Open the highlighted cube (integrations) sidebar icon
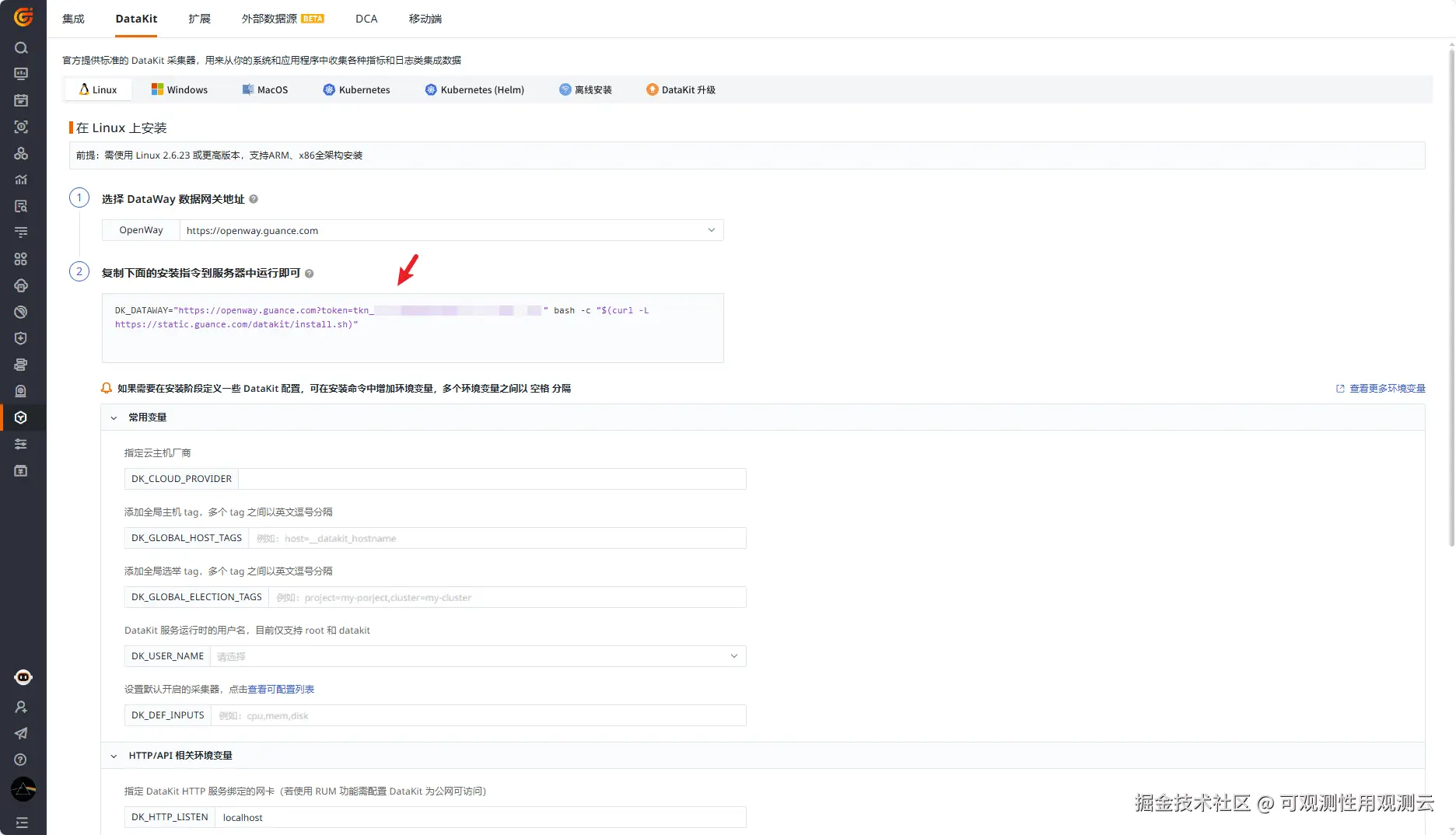 point(21,417)
